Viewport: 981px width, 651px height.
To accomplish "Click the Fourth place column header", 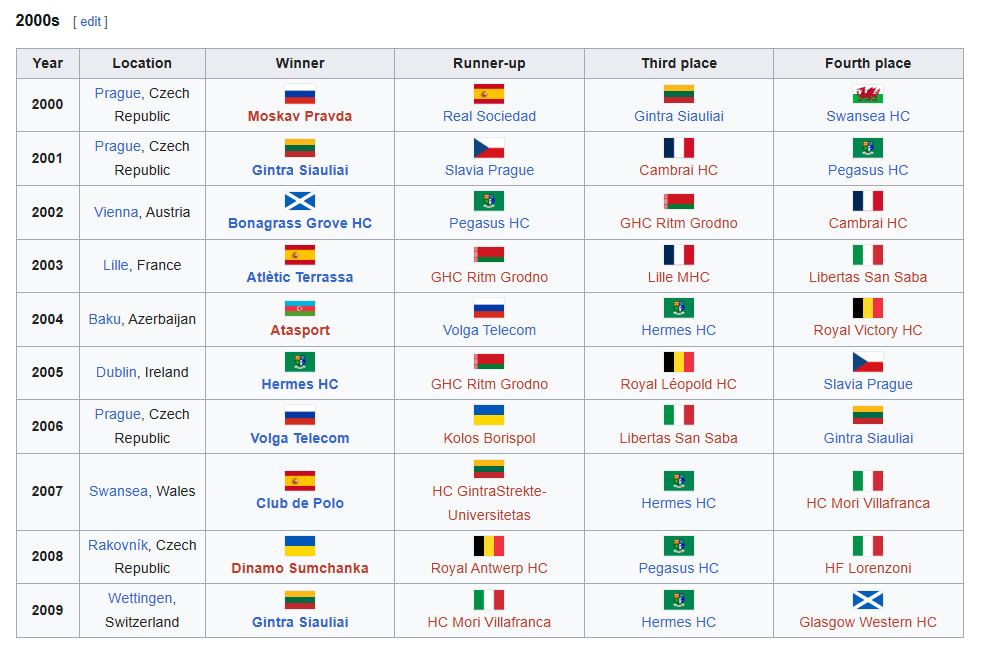I will coord(868,63).
